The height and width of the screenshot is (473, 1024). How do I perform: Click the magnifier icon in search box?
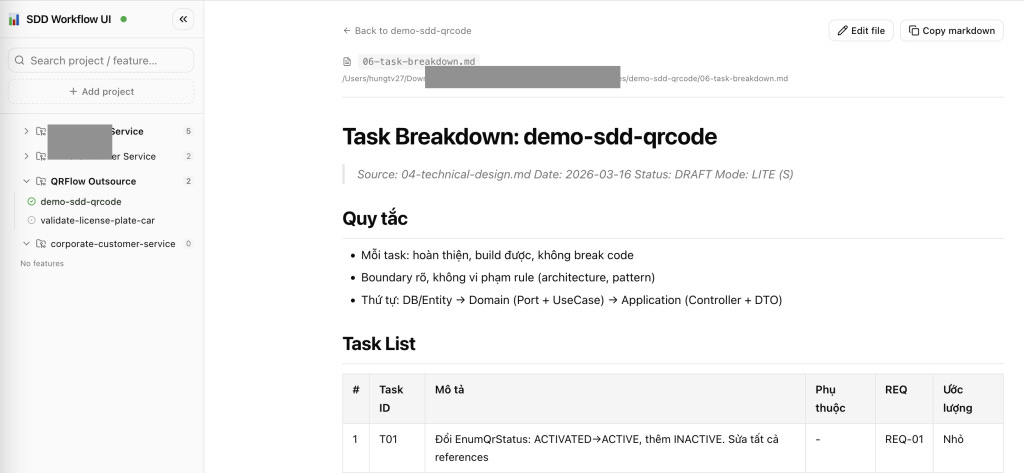coord(20,60)
